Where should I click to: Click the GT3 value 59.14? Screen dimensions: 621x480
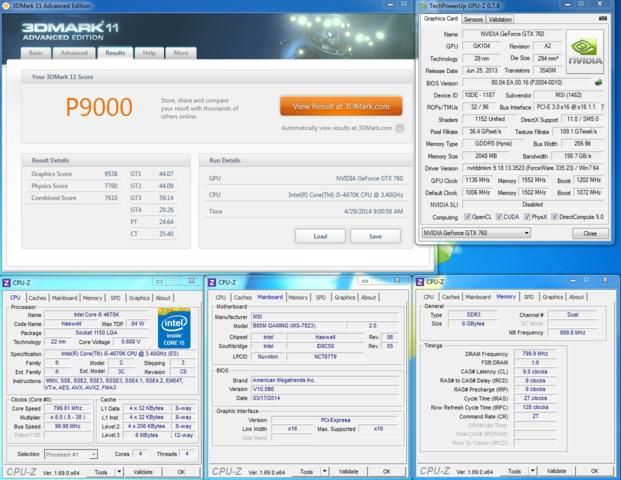[x=166, y=198]
